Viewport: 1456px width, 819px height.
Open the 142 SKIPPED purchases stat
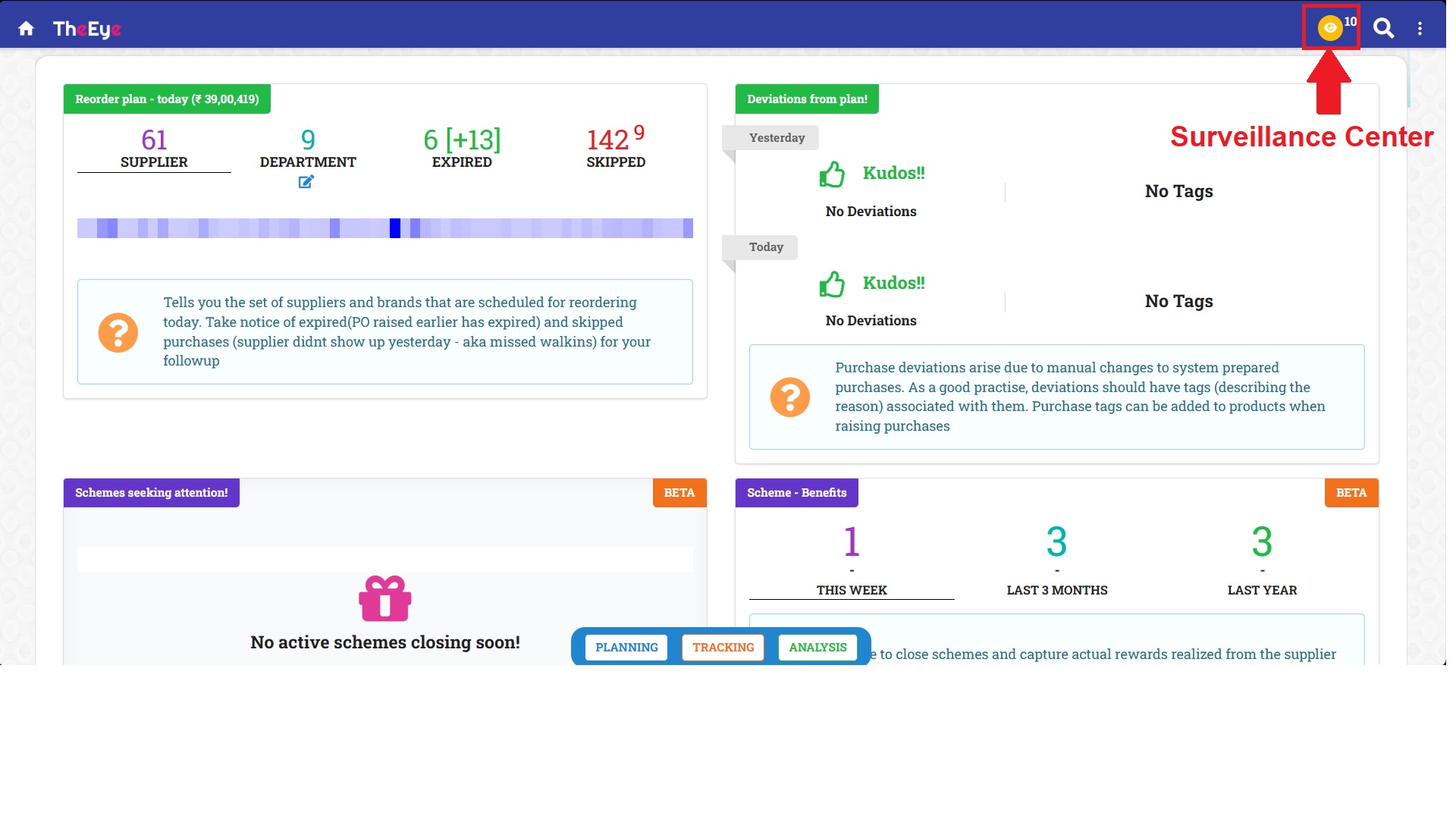(615, 148)
